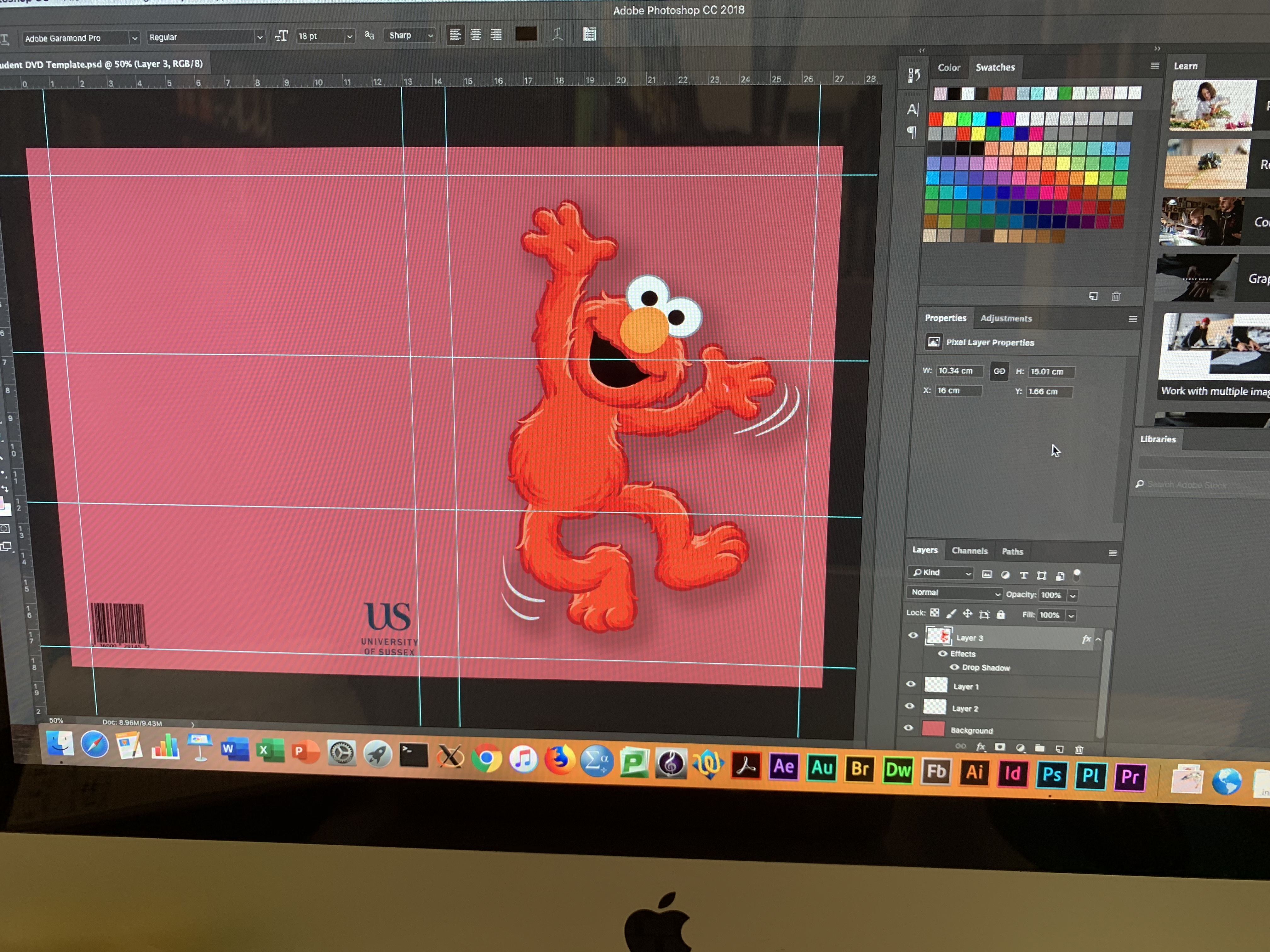Open the Sharp anti-aliasing dropdown
Viewport: 1270px width, 952px height.
[x=410, y=36]
